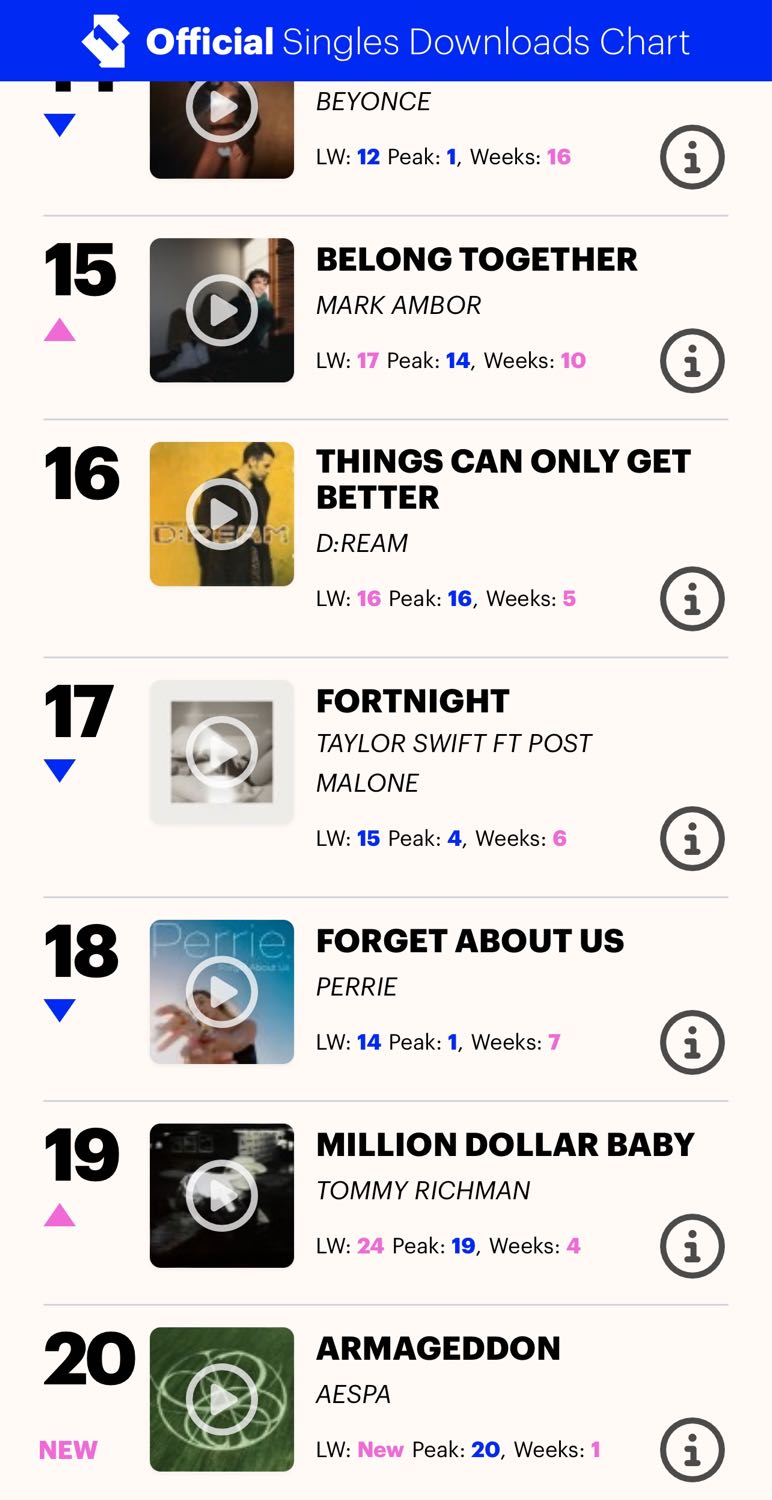Show info for Fortnight
This screenshot has width=772, height=1500.
[692, 839]
